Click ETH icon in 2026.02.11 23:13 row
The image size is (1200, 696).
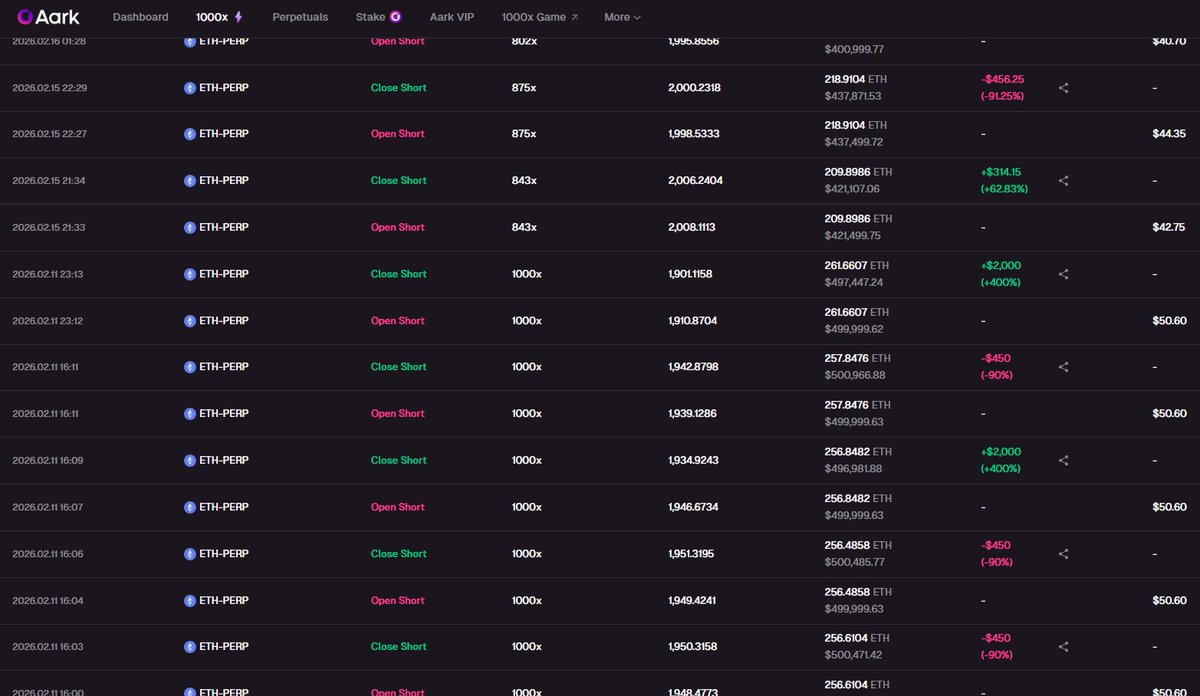pos(190,274)
